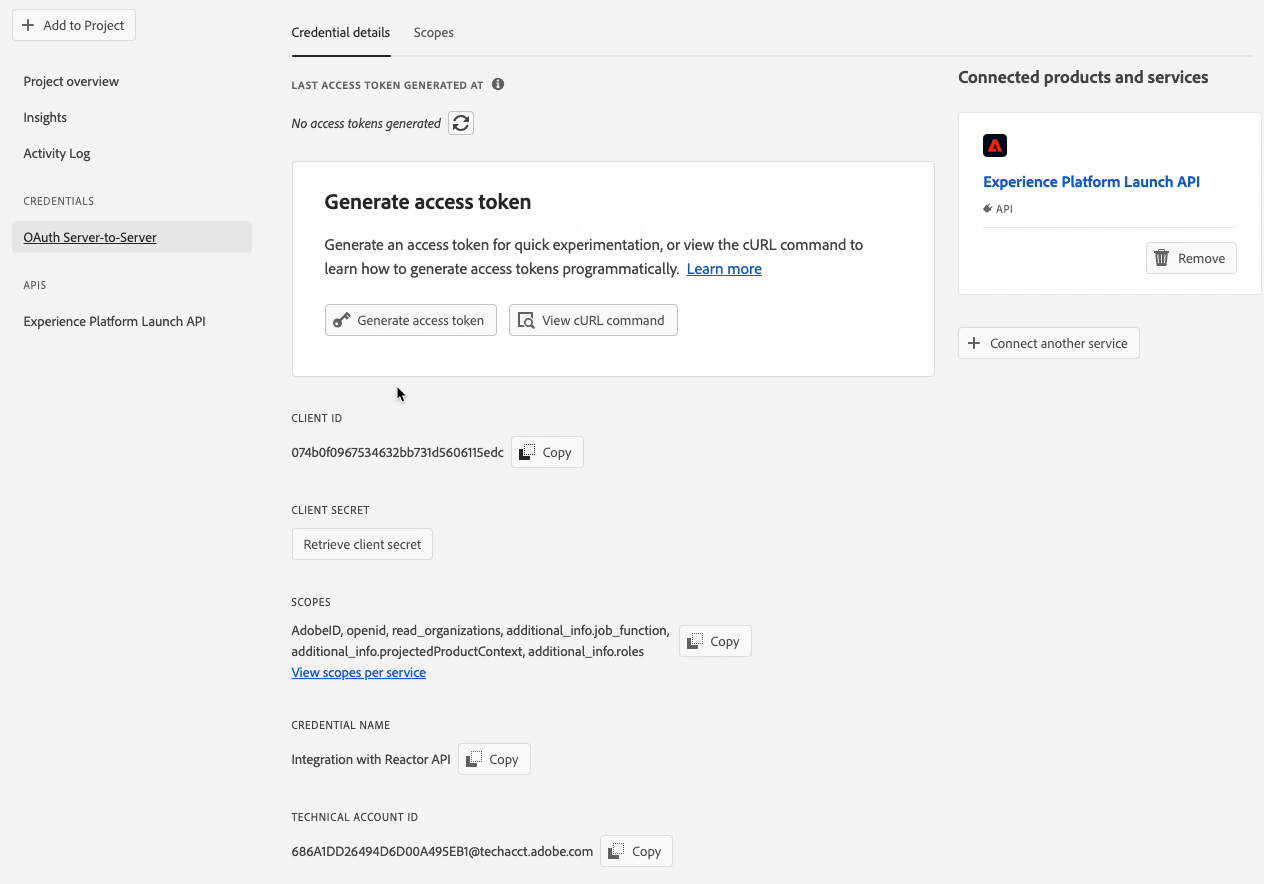Screen dimensions: 1264x884
Task: Copy the technical account ID
Action: (636, 851)
